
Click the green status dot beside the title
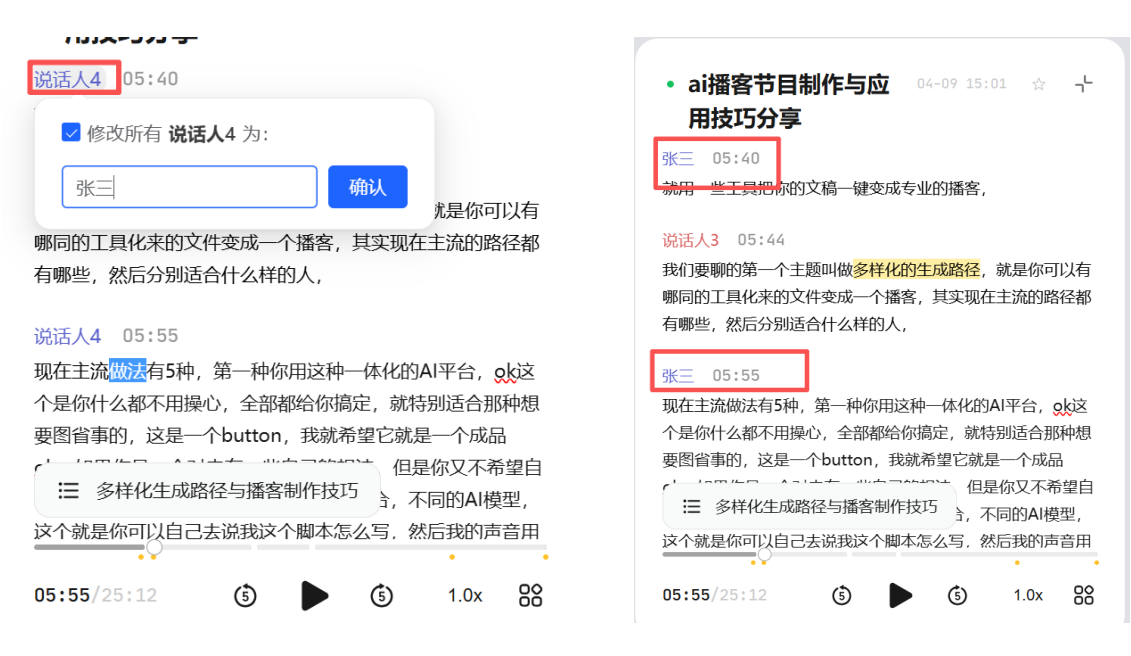(670, 84)
